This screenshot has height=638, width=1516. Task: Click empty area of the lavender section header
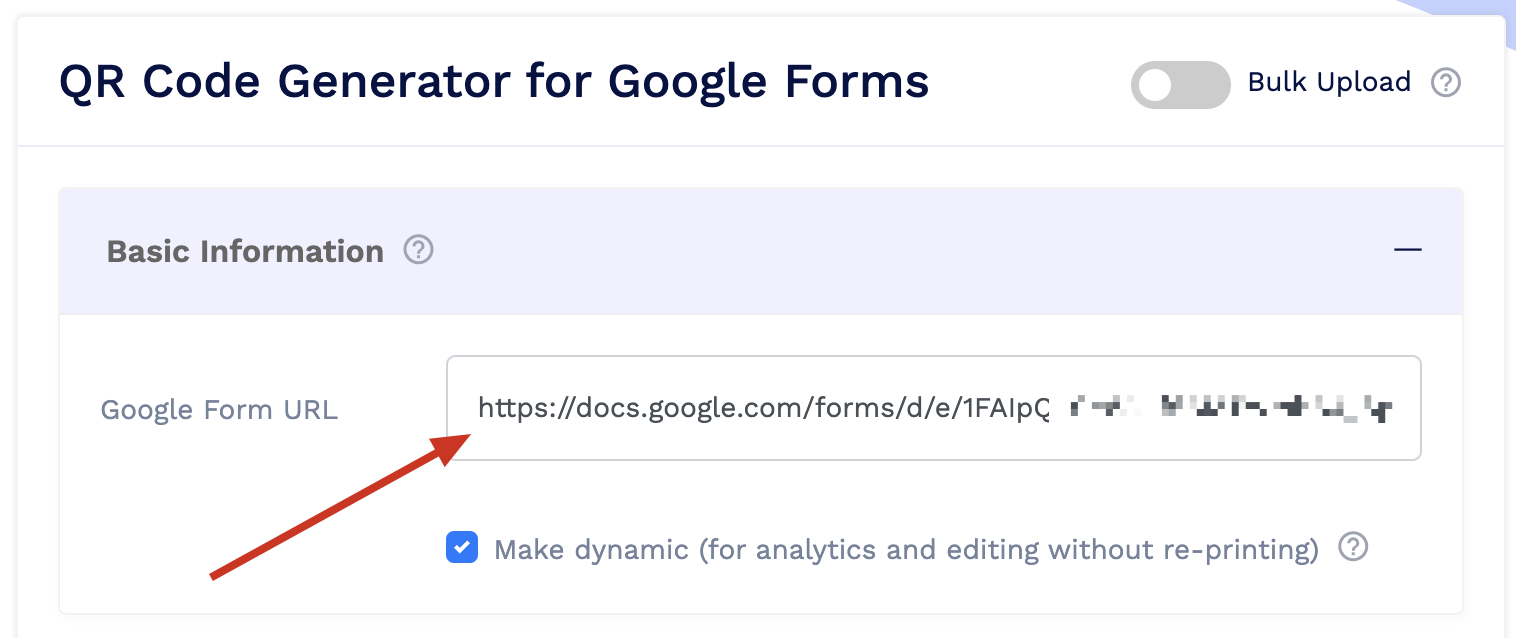900,250
